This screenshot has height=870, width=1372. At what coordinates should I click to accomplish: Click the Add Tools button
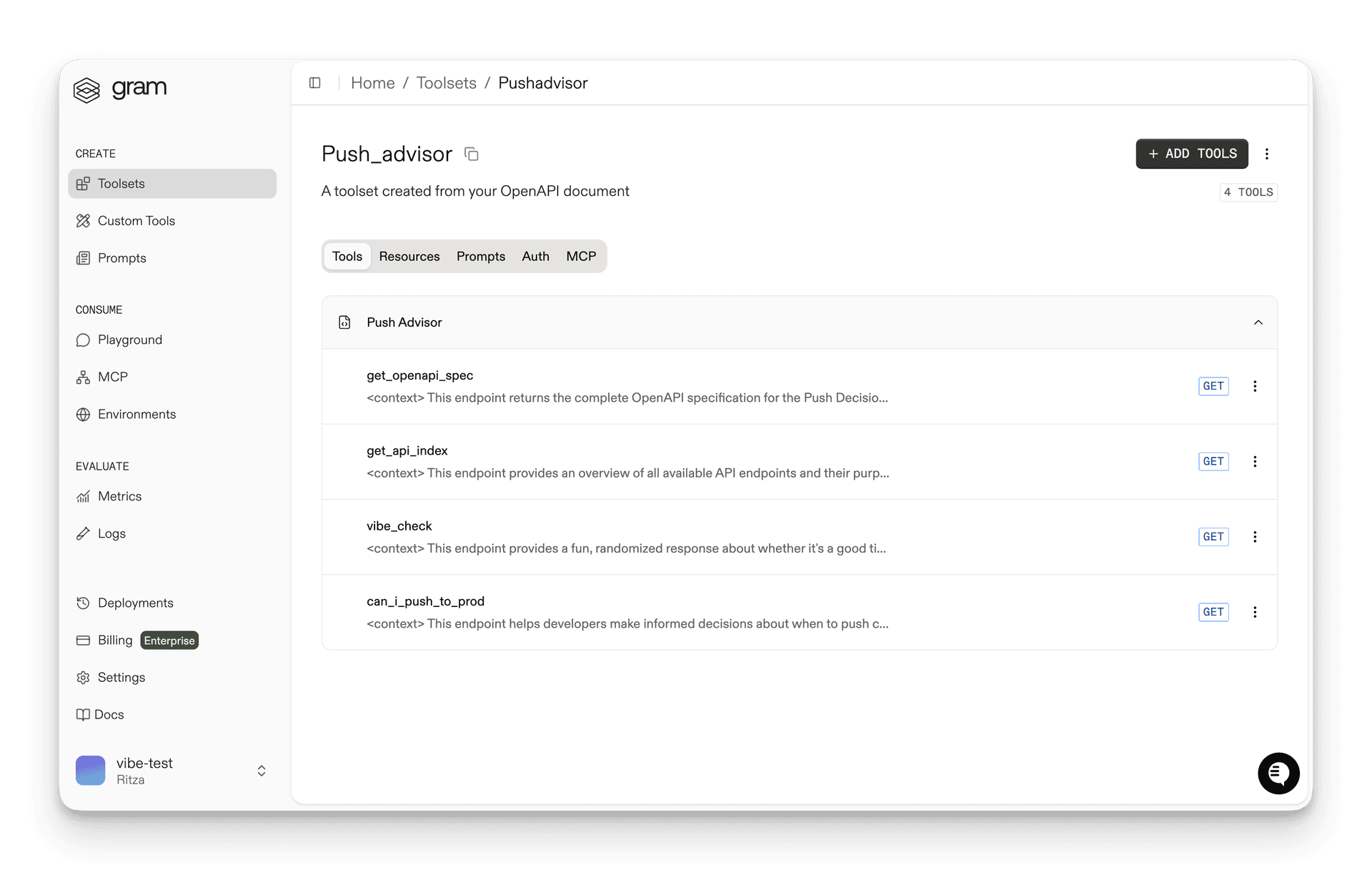coord(1191,154)
